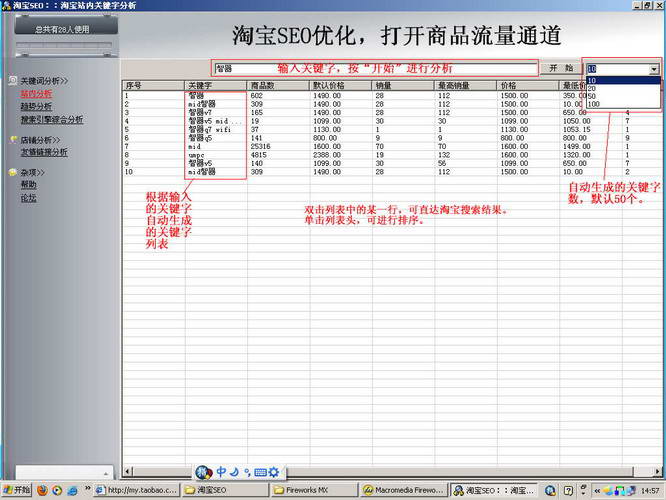Screen dimensions: 666x500
Task: Click the horizontal scrollbar right arrow
Action: point(658,472)
